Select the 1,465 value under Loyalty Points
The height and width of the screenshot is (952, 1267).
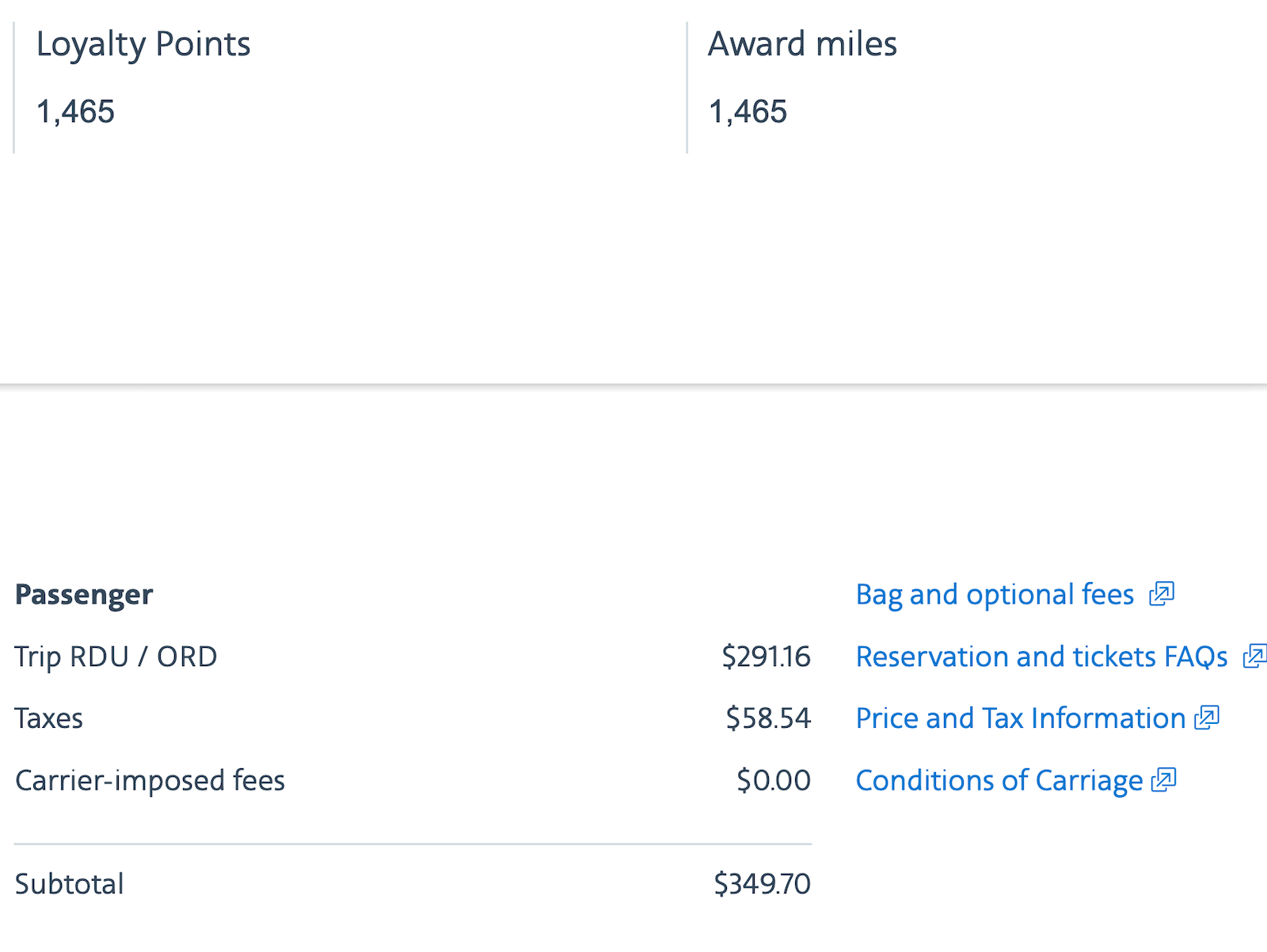75,112
